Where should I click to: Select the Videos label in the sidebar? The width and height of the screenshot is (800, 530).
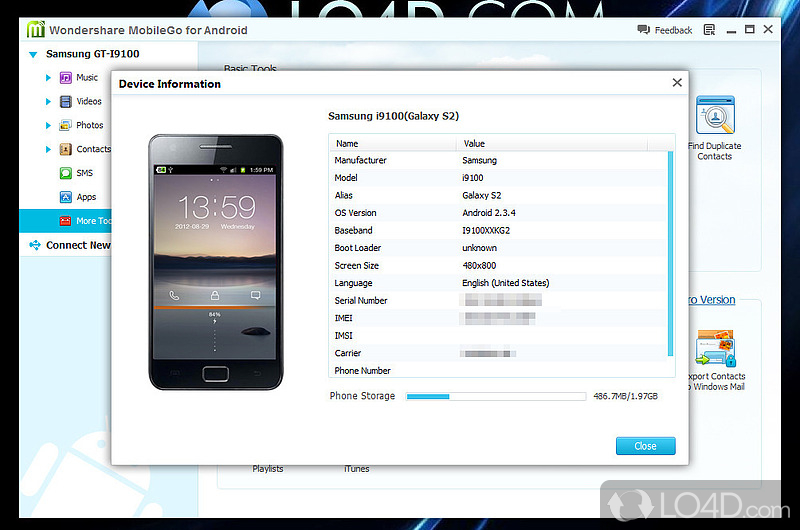coord(89,102)
